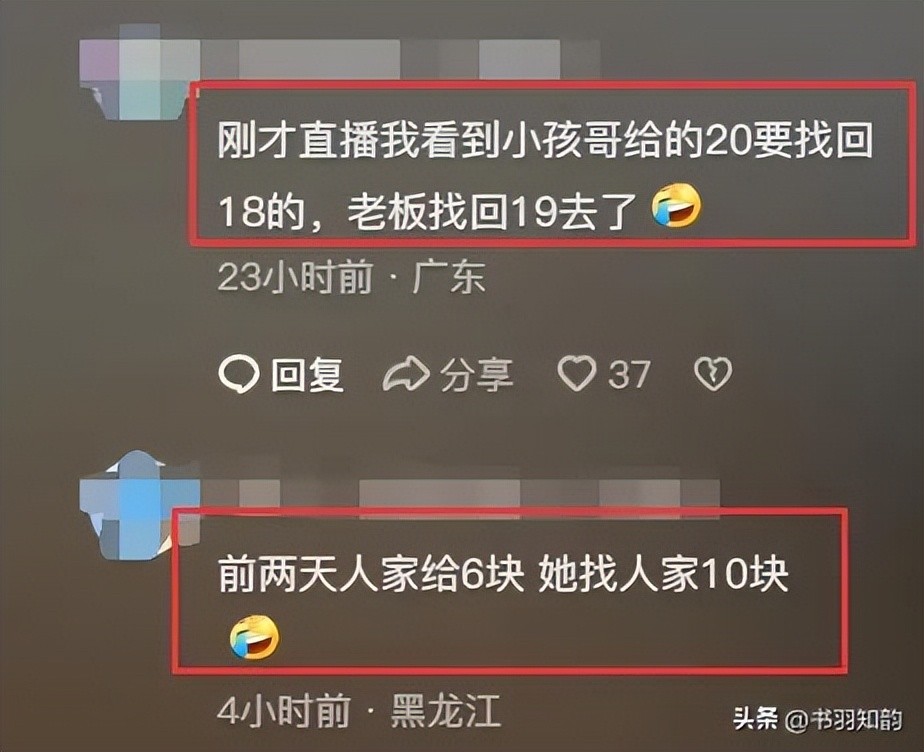
Task: Click the curved share arrow icon
Action: [x=405, y=374]
